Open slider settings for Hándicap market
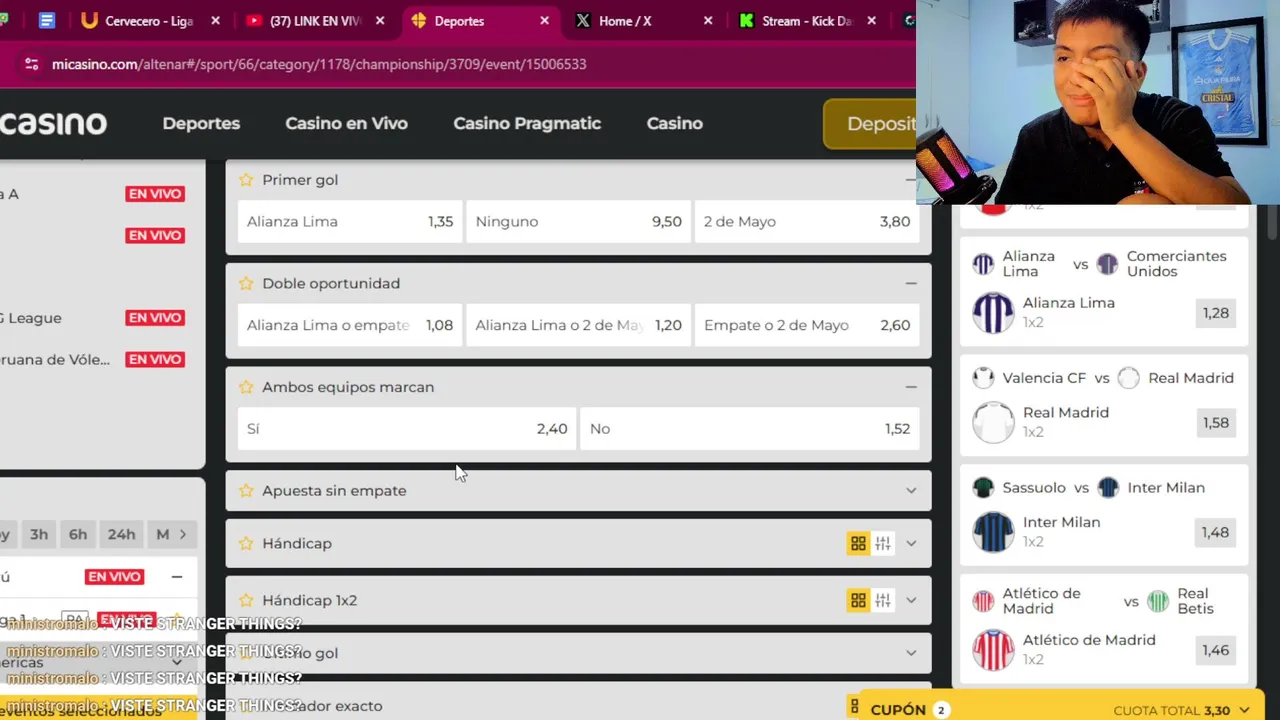 (x=883, y=544)
